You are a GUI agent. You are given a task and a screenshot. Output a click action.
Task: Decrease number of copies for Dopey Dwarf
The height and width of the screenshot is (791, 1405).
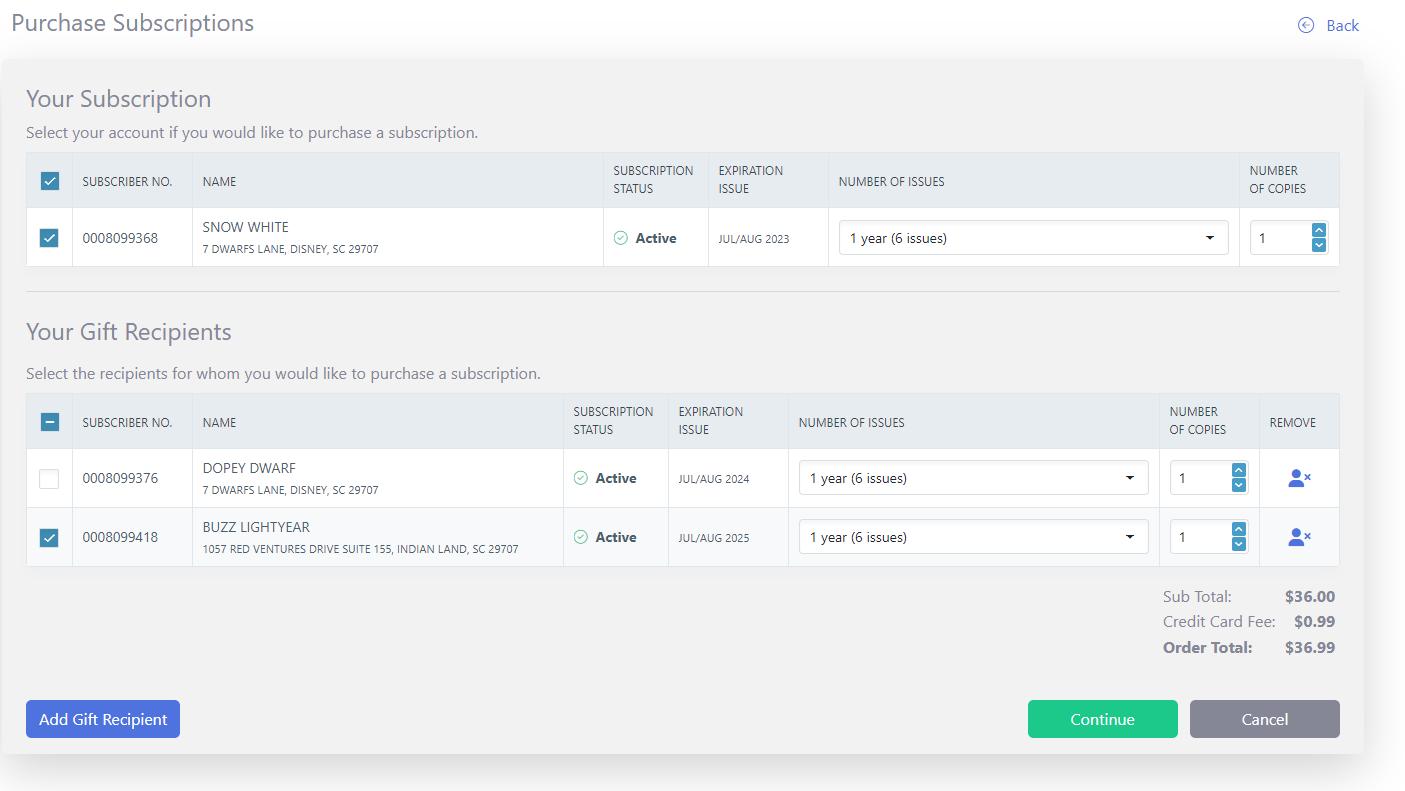(1238, 485)
